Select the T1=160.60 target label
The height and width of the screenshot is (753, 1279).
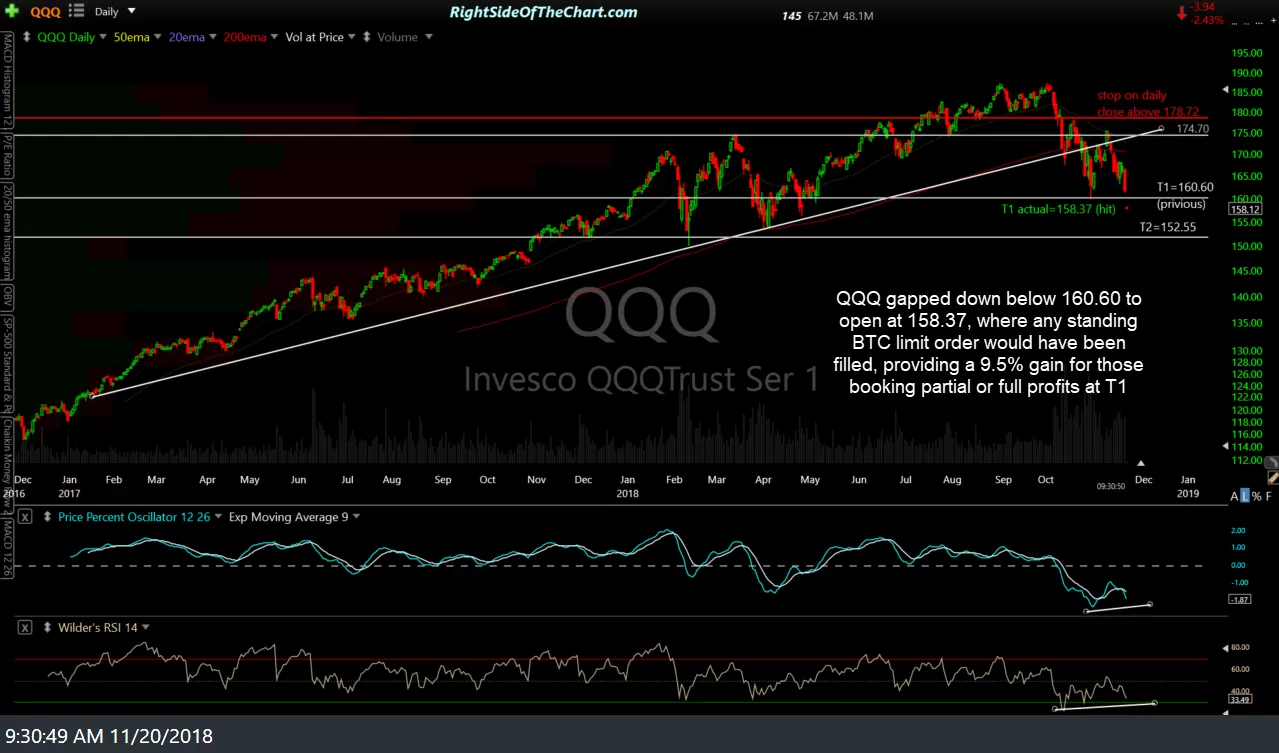(1185, 187)
